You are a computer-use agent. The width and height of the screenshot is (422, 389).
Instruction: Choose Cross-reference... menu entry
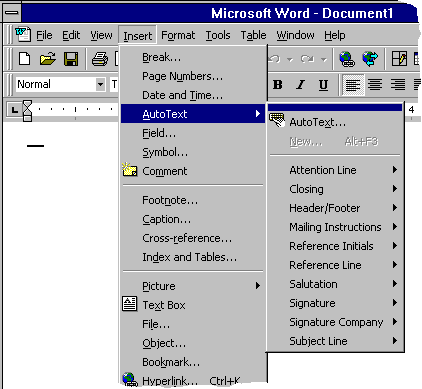coord(193,238)
